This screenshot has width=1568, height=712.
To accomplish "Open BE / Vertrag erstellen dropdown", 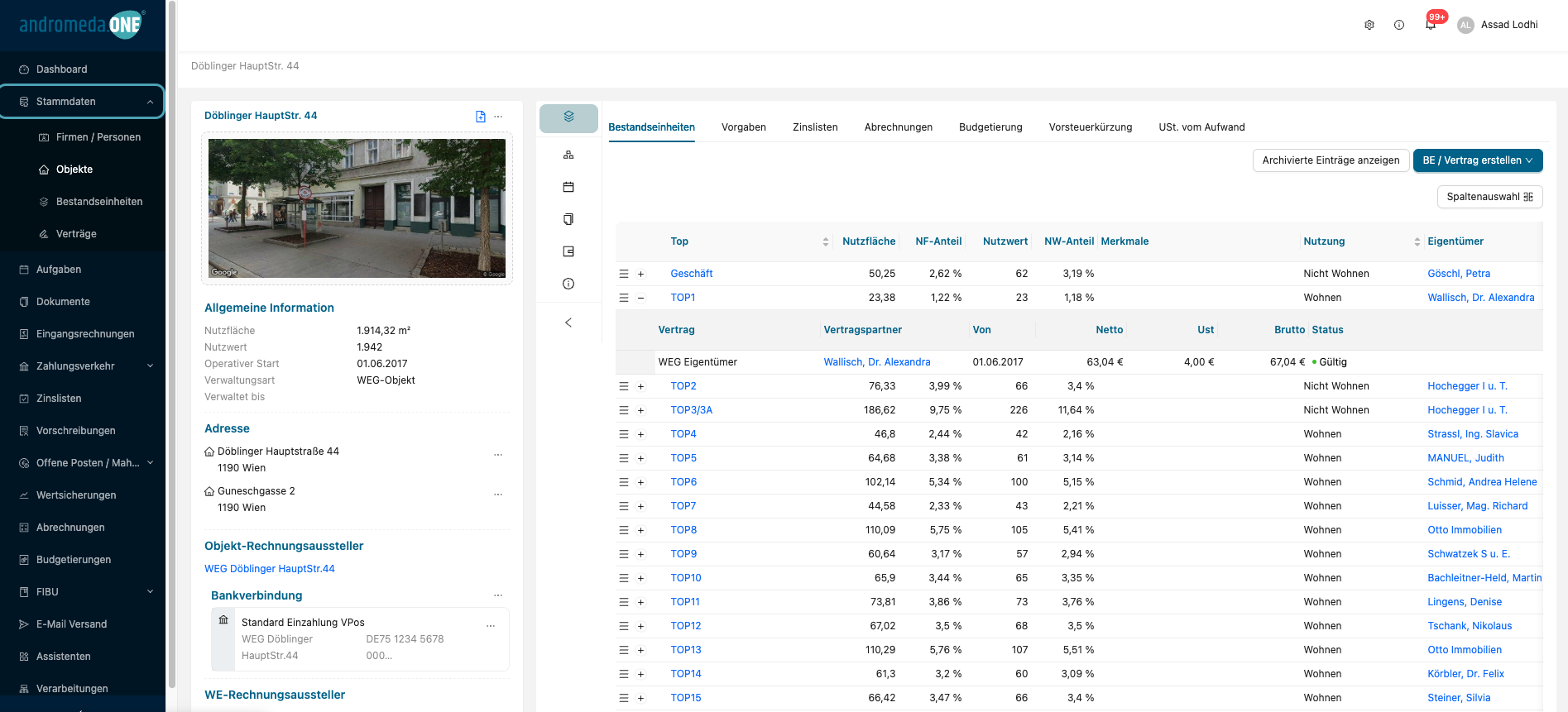I will point(1478,160).
